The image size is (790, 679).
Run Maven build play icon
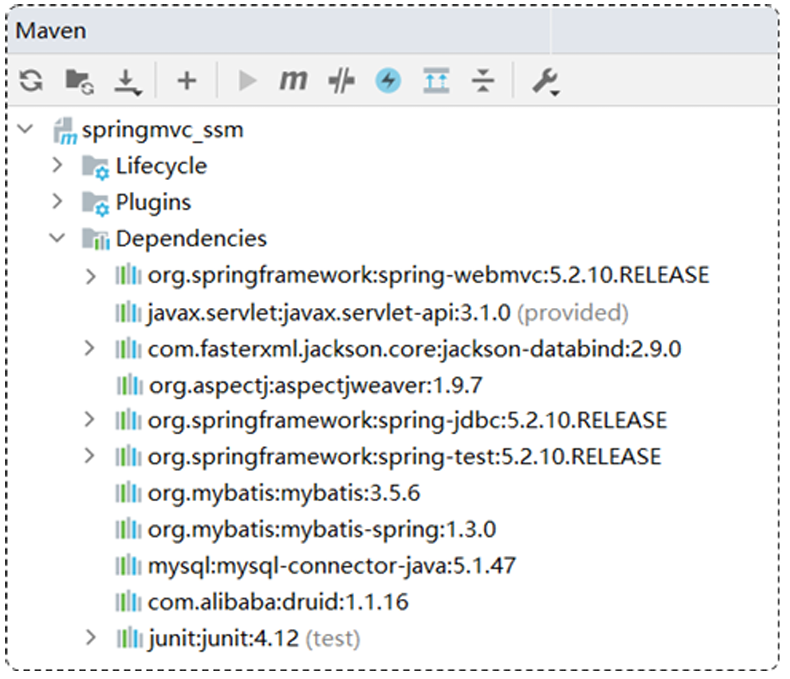(247, 81)
